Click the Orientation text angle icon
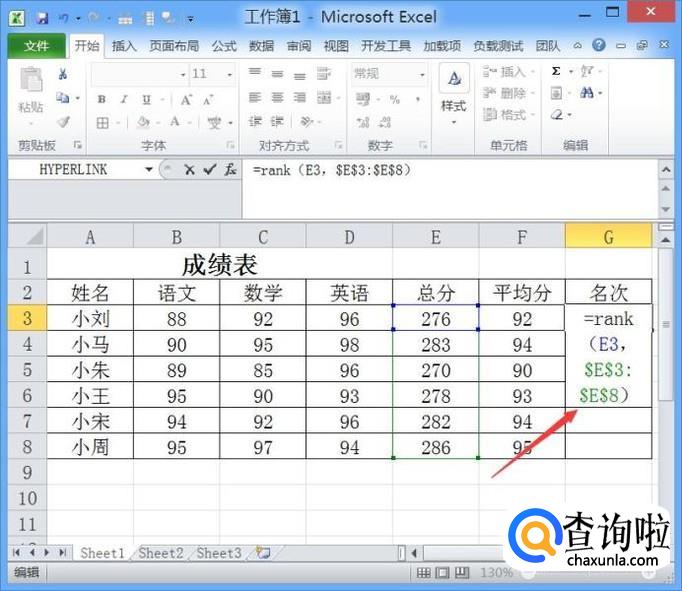The width and height of the screenshot is (682, 591). 307,121
